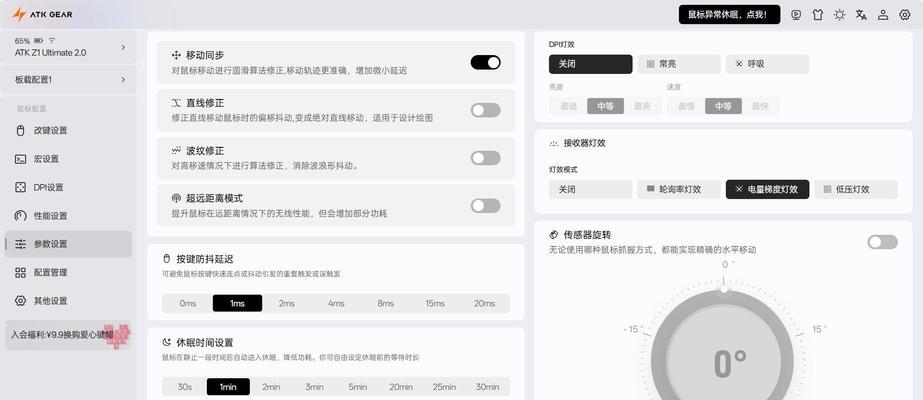Viewport: 923px width, 400px height.
Task: Open 其他设置 menu item
Action: (x=68, y=301)
